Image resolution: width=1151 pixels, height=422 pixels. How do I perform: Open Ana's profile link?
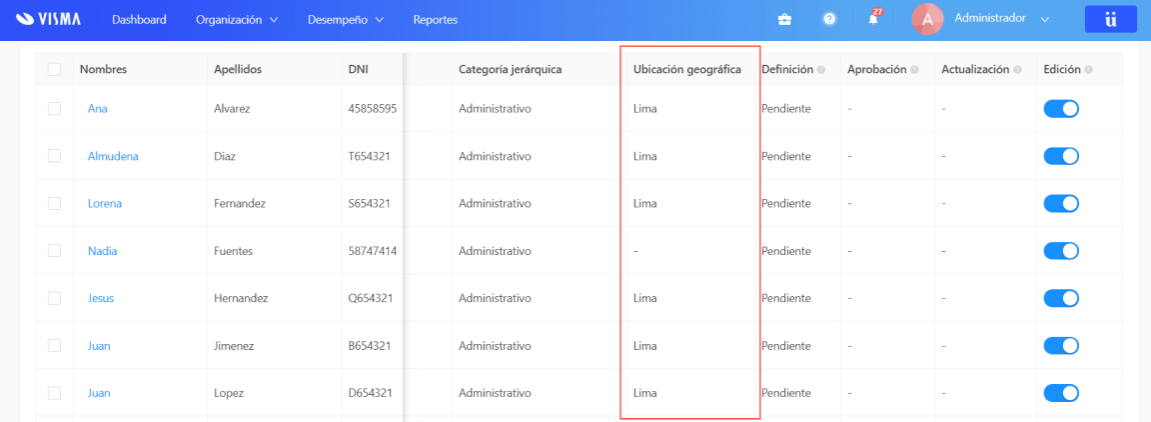click(98, 109)
